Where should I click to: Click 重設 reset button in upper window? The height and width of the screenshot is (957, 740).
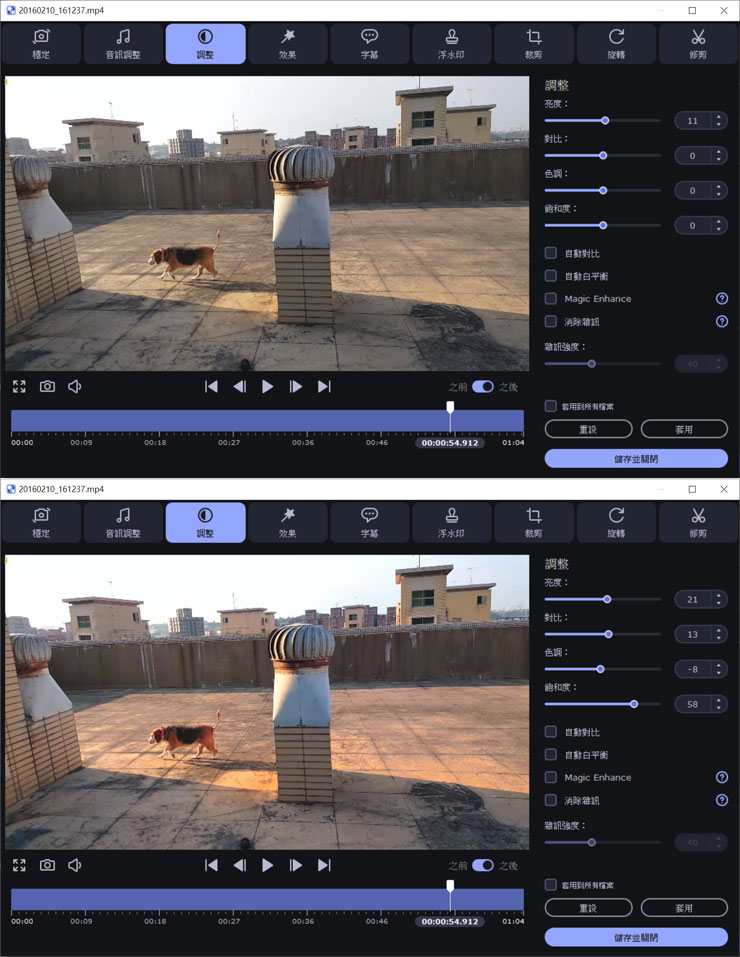coord(588,429)
